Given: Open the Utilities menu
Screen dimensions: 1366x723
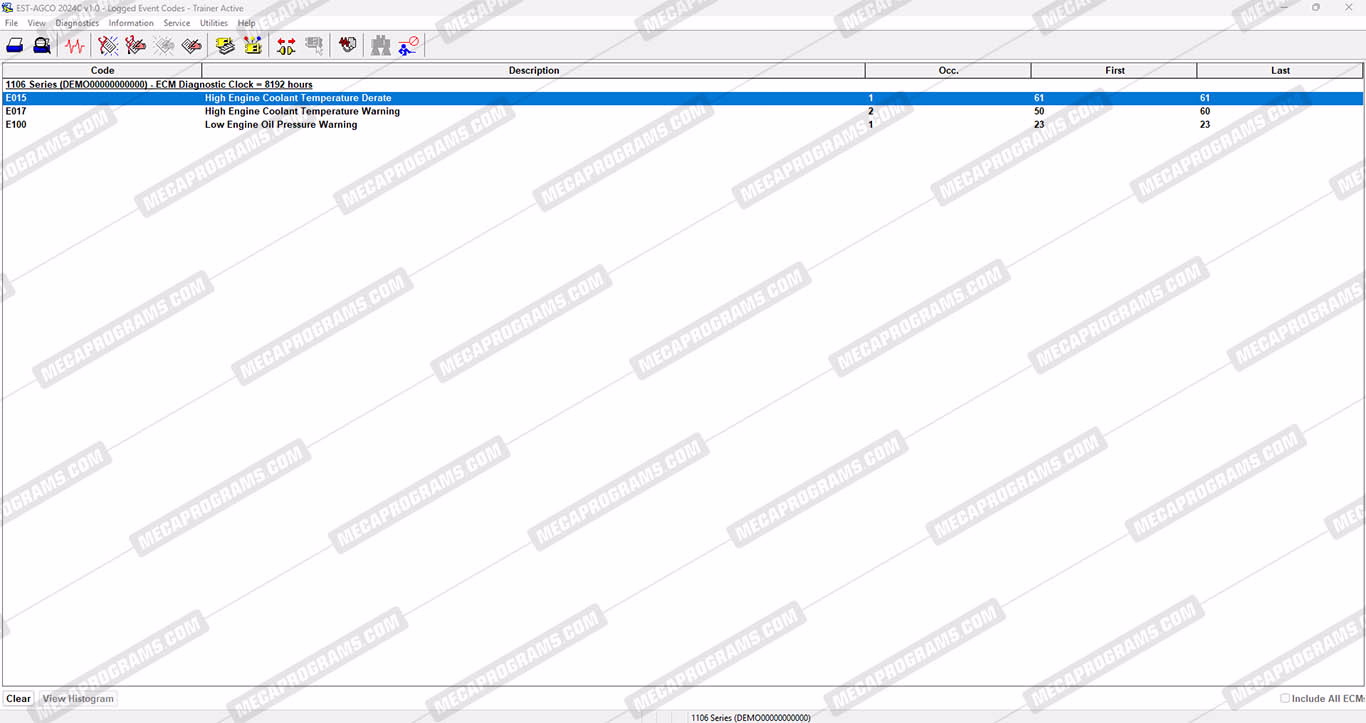Looking at the screenshot, I should (214, 23).
